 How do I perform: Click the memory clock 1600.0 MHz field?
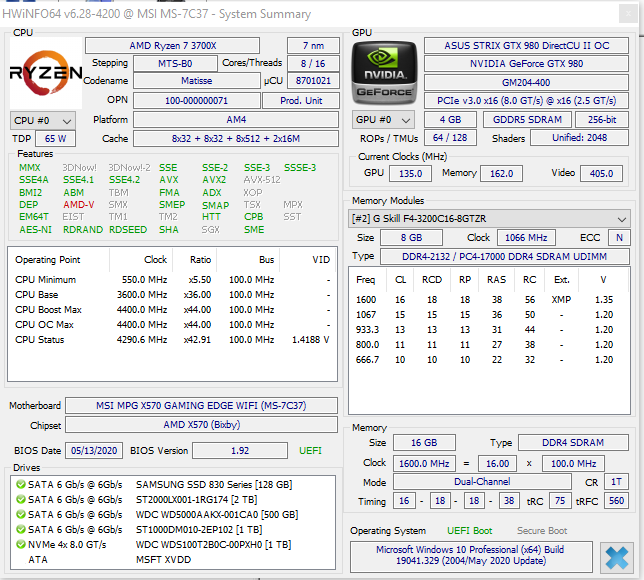point(424,463)
